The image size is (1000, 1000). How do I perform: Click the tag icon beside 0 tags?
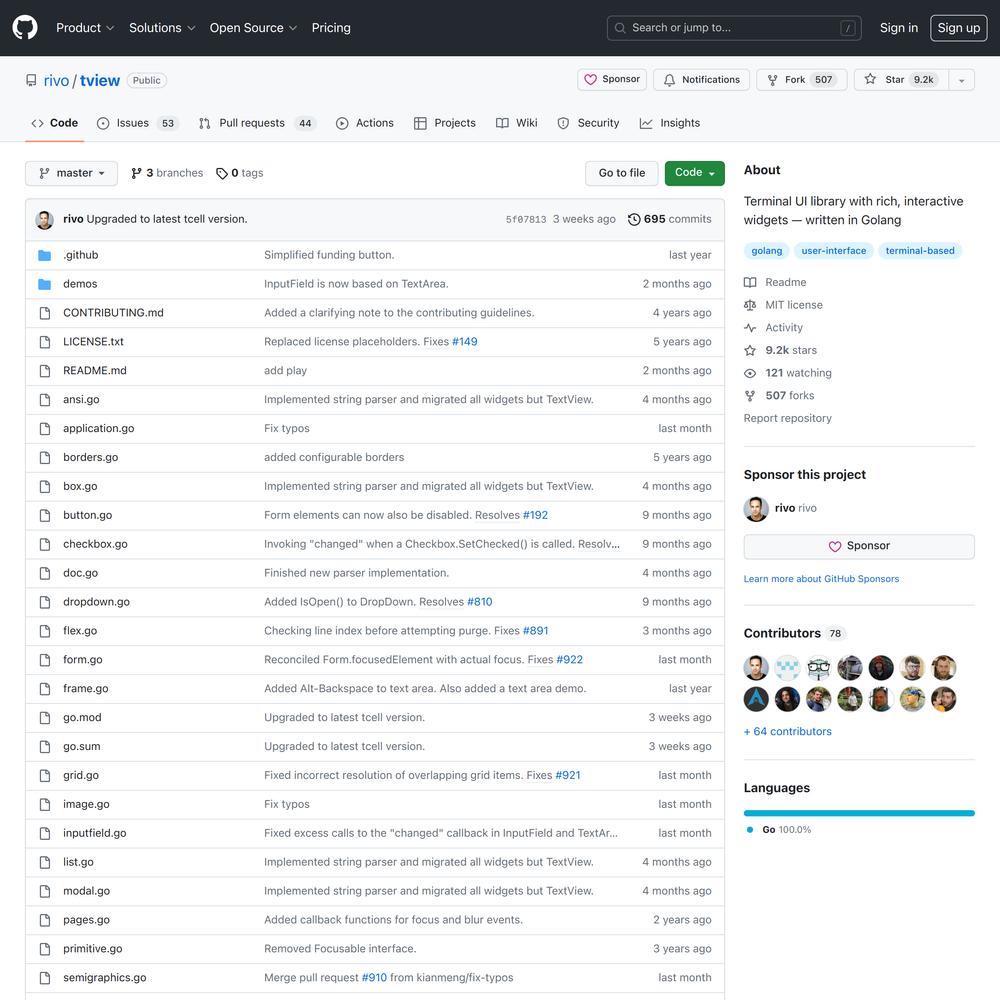[222, 173]
